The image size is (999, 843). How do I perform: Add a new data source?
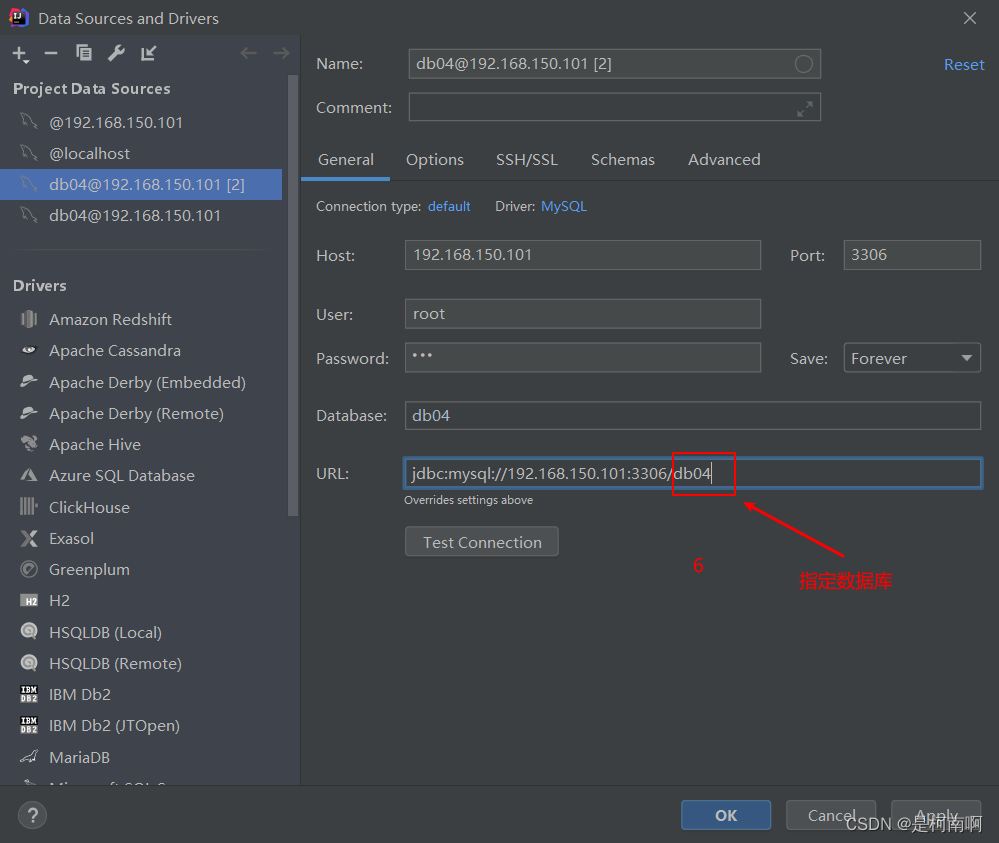tap(20, 53)
